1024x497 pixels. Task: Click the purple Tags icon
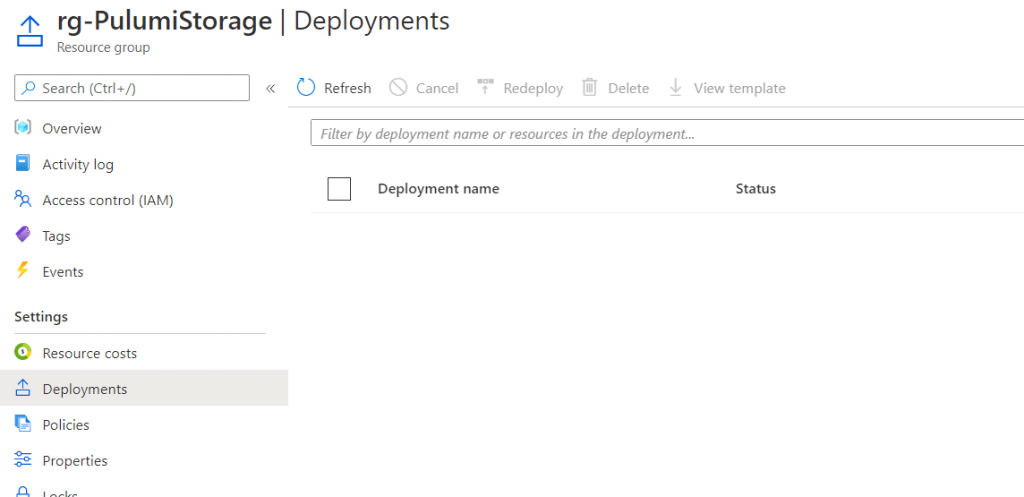point(23,234)
